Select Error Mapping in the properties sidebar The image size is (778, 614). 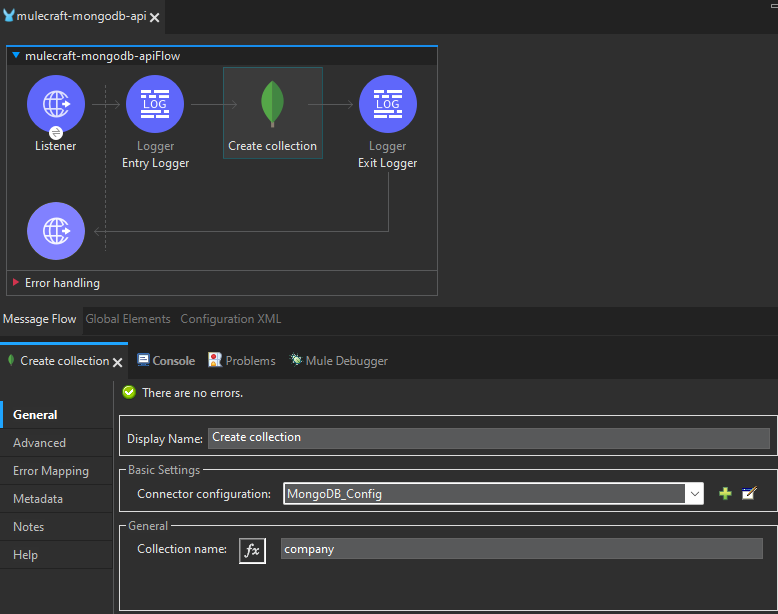coord(51,471)
